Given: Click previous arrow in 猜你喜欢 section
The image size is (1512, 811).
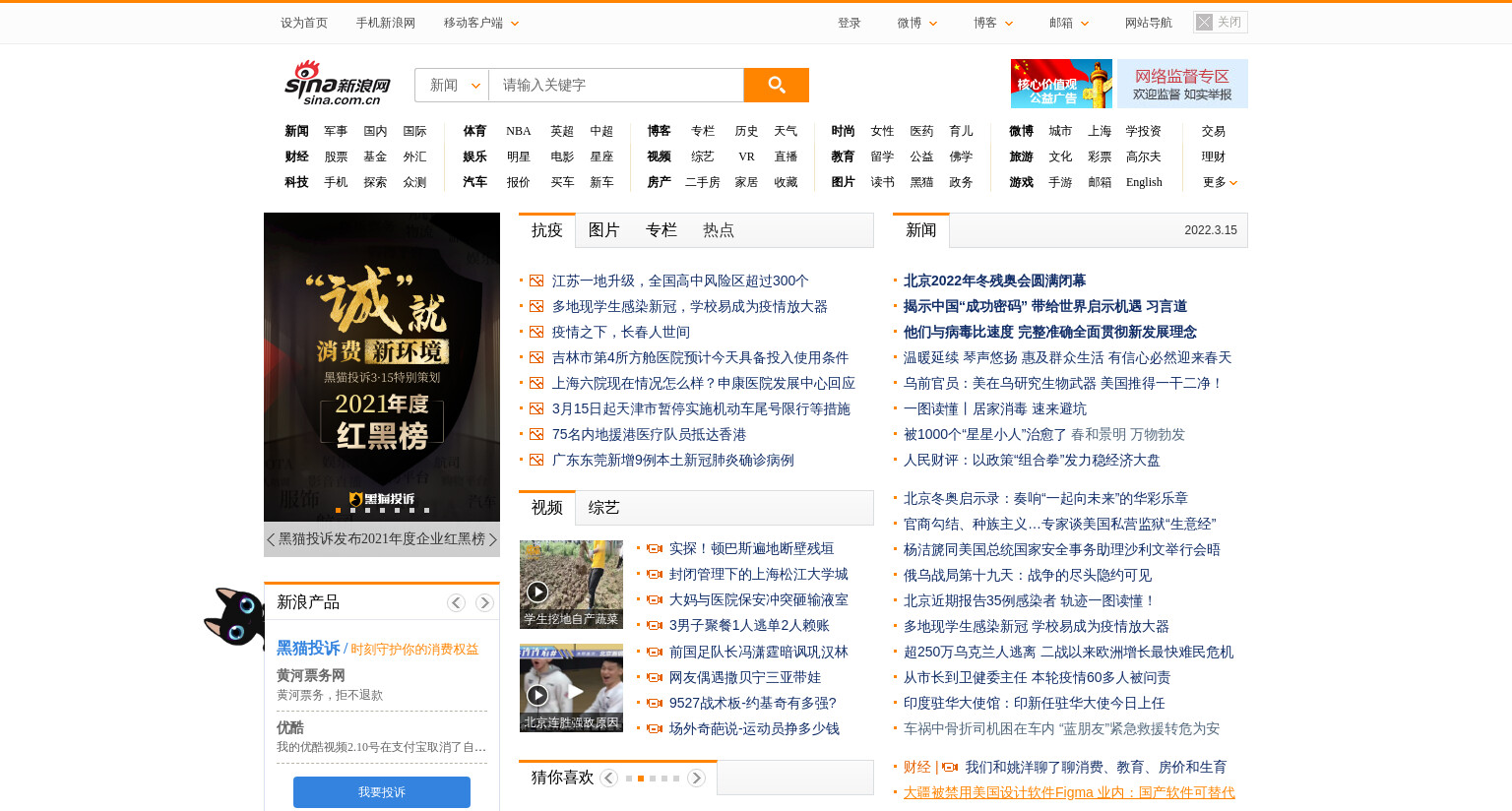Looking at the screenshot, I should pos(608,778).
